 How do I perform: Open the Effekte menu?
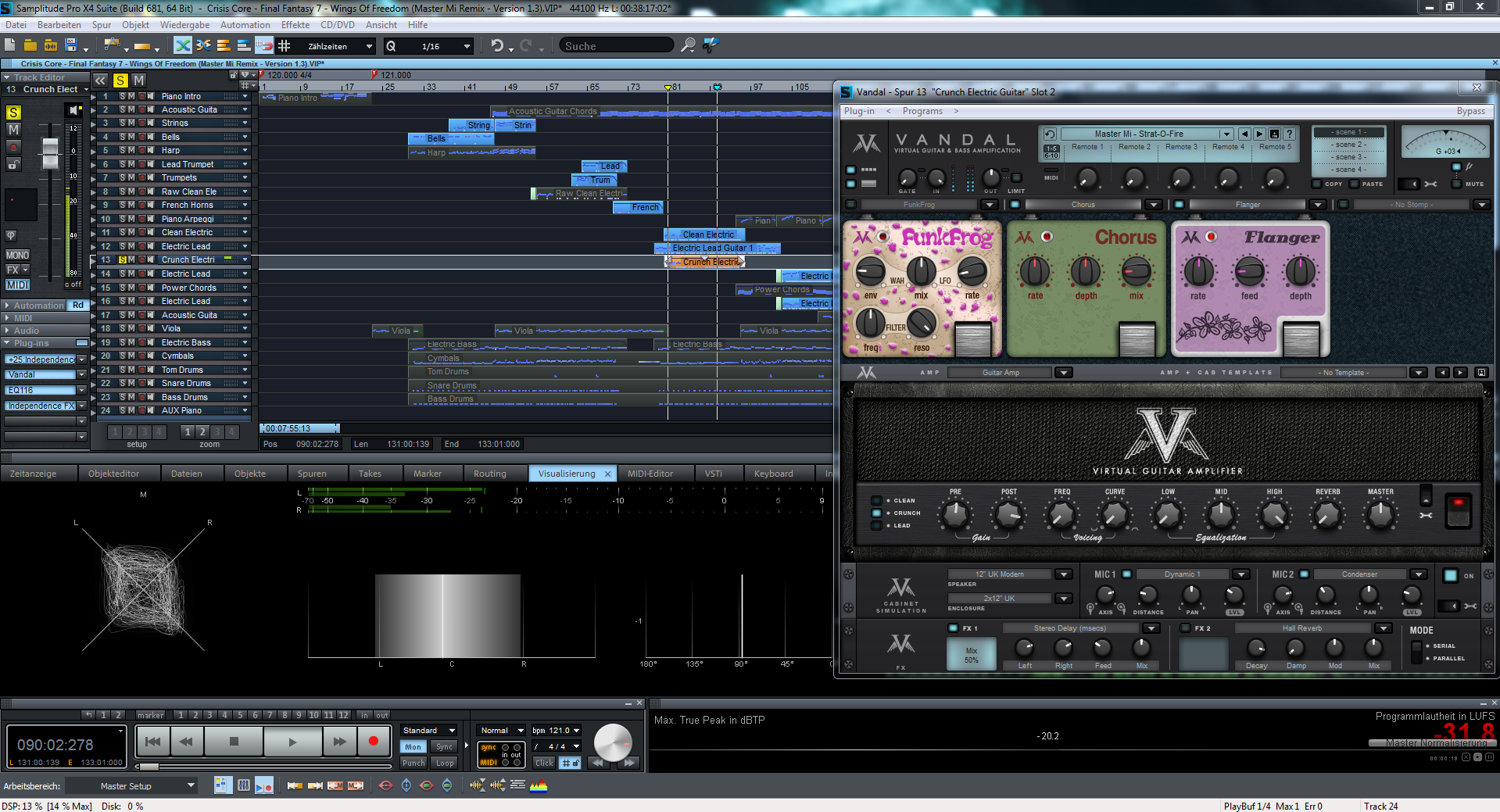[295, 25]
